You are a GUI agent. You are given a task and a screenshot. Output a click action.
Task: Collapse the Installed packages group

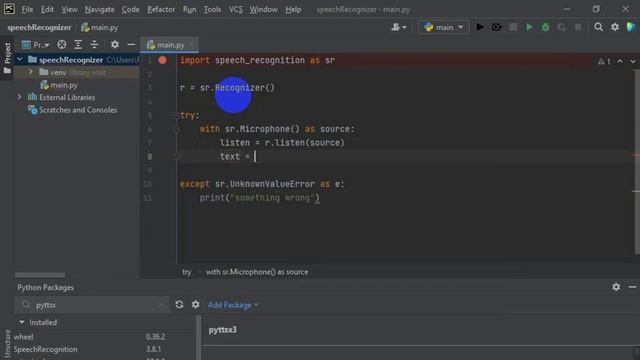pos(22,322)
